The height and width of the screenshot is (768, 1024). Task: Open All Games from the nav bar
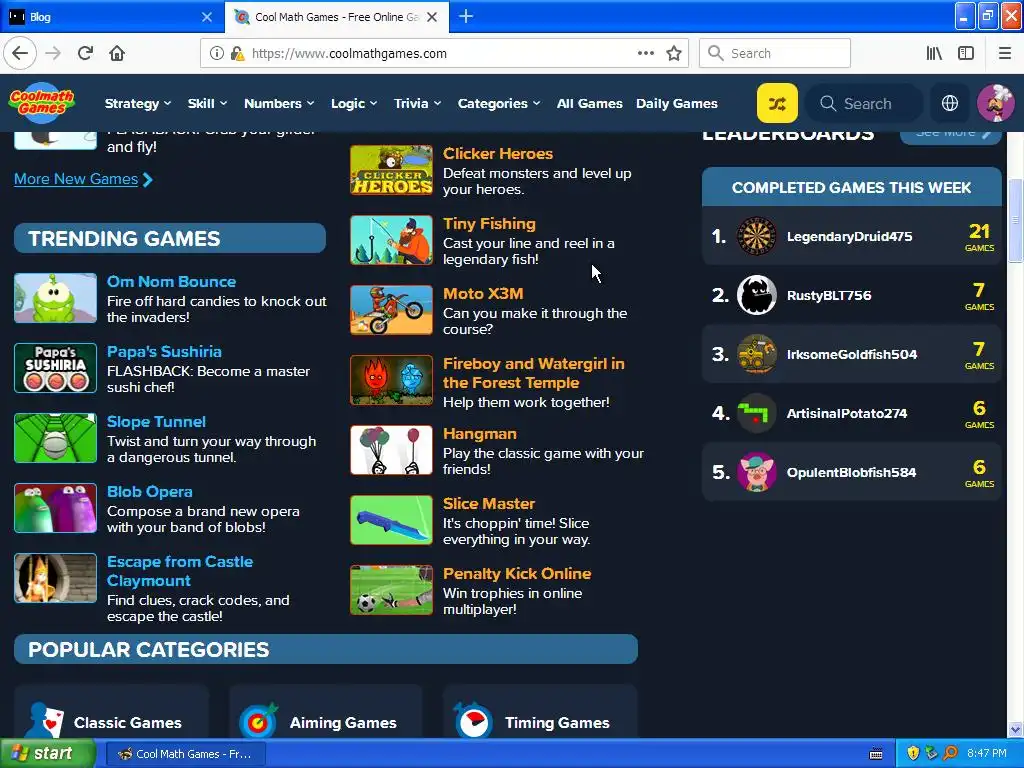(589, 103)
